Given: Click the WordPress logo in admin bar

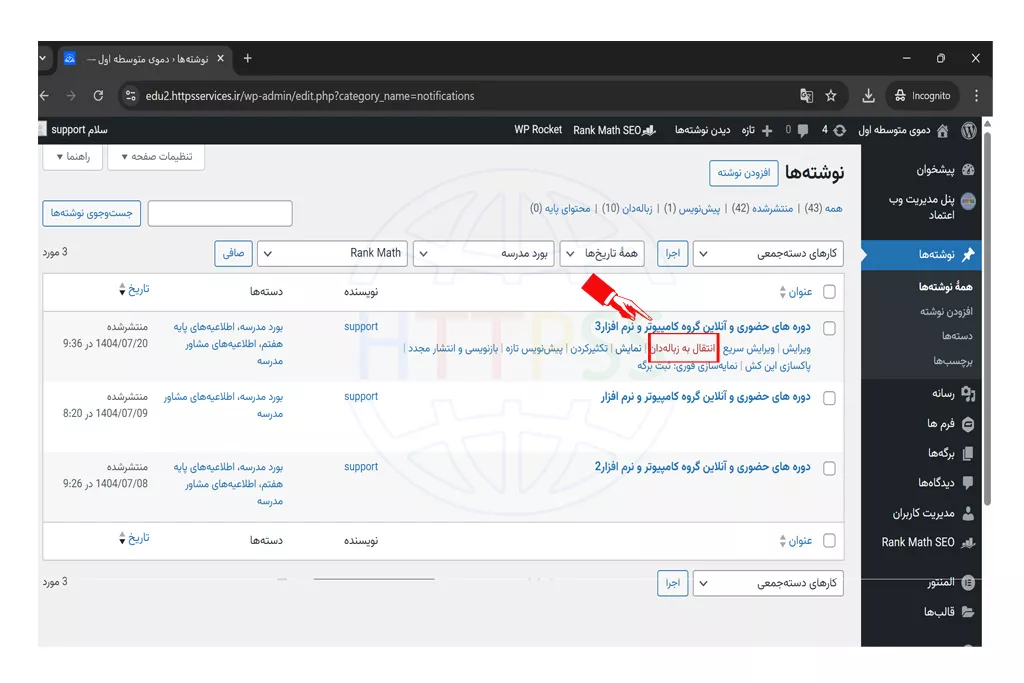Looking at the screenshot, I should coord(968,130).
